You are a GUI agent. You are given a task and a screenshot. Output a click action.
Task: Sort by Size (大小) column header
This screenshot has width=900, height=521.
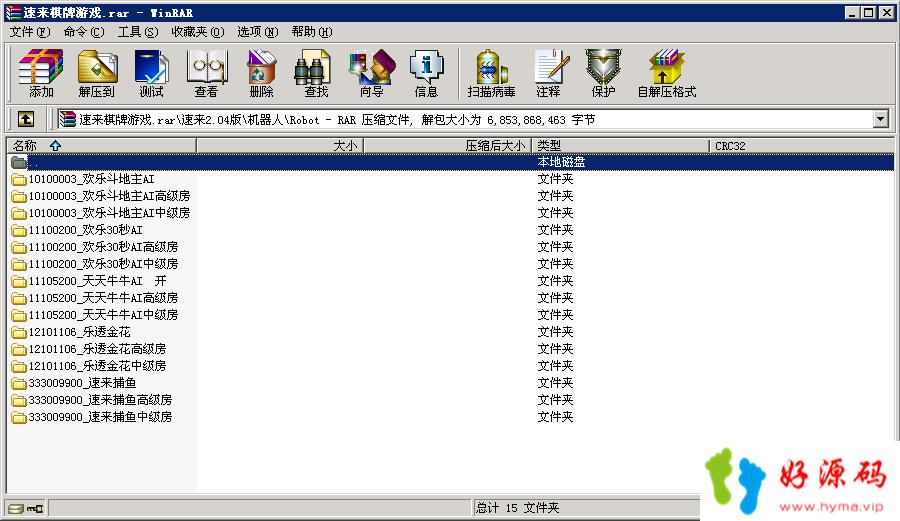(x=280, y=146)
